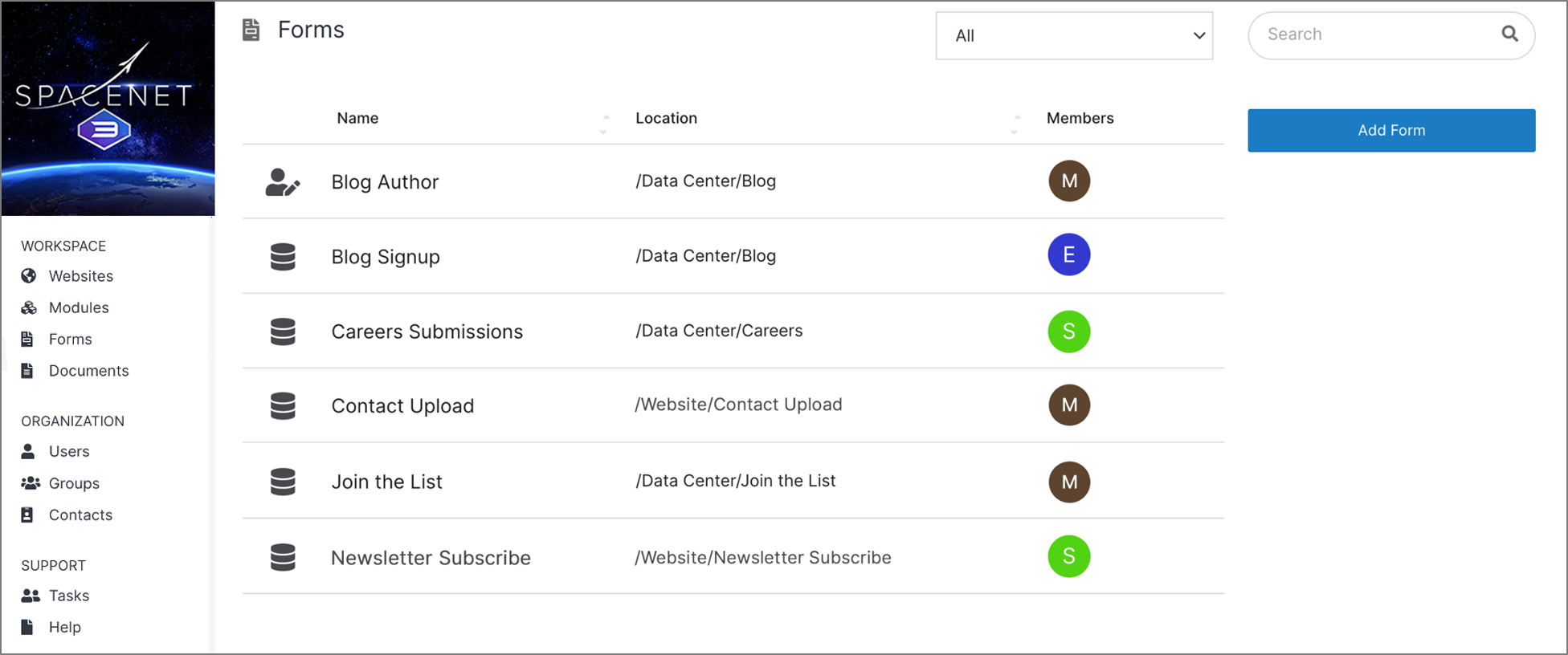Image resolution: width=1568 pixels, height=655 pixels.
Task: Click the Forms document icon in sidebar
Action: [x=27, y=339]
